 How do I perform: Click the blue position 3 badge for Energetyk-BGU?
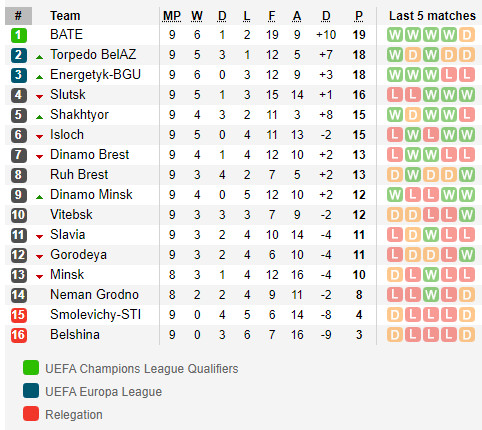tap(18, 75)
